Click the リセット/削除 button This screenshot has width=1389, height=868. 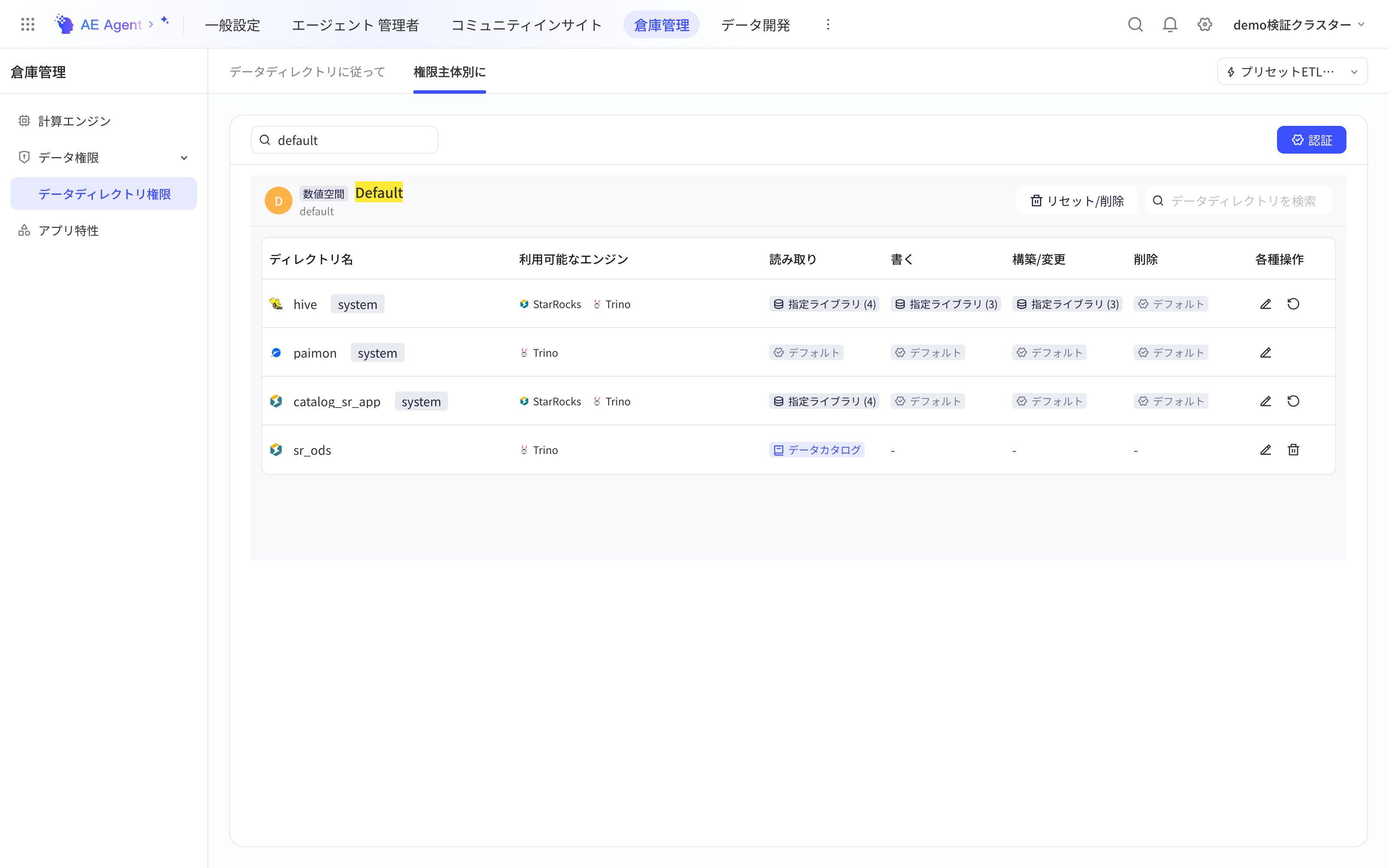(1076, 201)
